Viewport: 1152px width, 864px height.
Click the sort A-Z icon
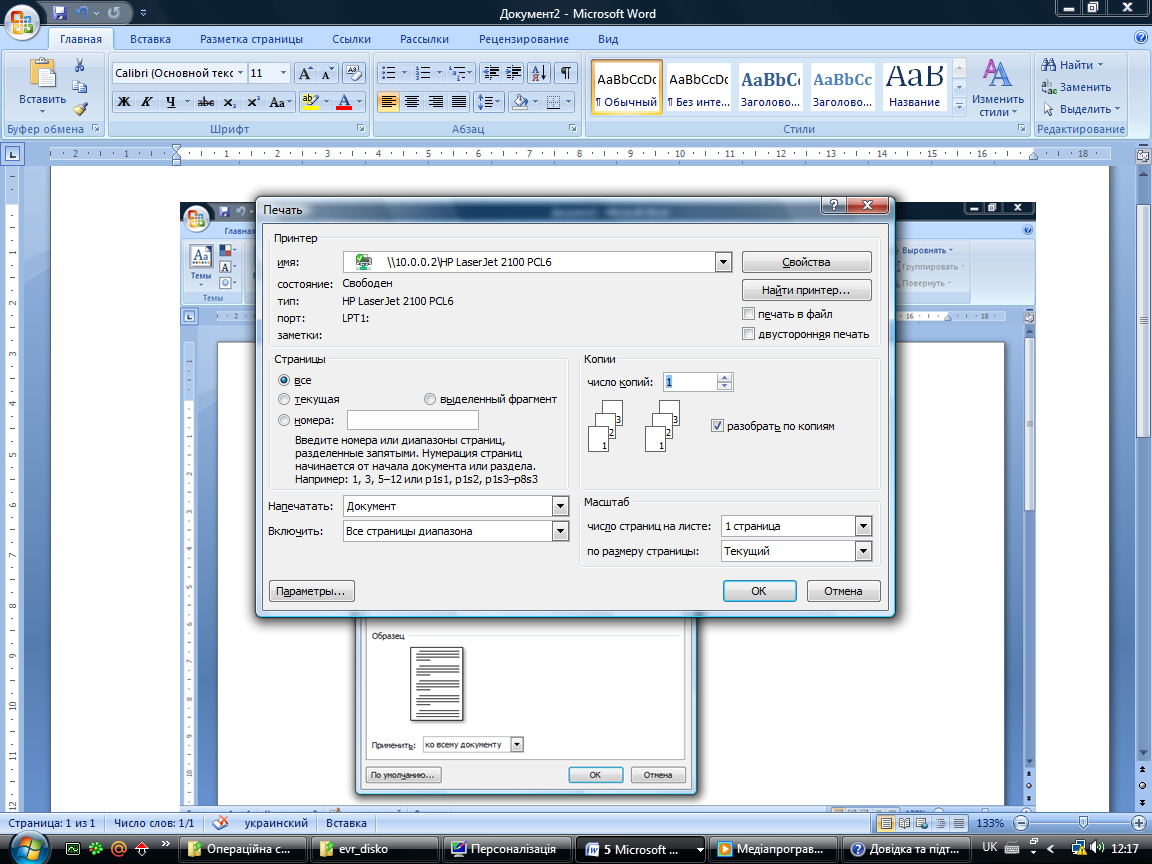click(539, 73)
